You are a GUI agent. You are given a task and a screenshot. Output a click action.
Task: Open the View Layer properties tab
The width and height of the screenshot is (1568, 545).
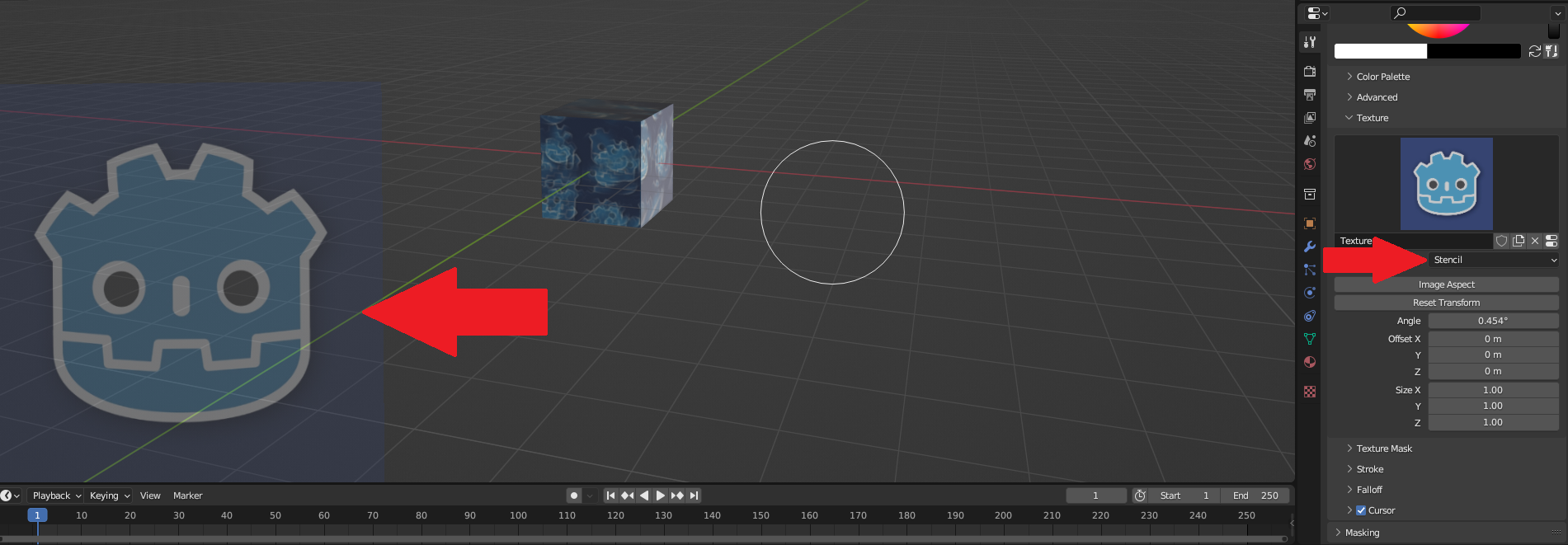click(1310, 118)
